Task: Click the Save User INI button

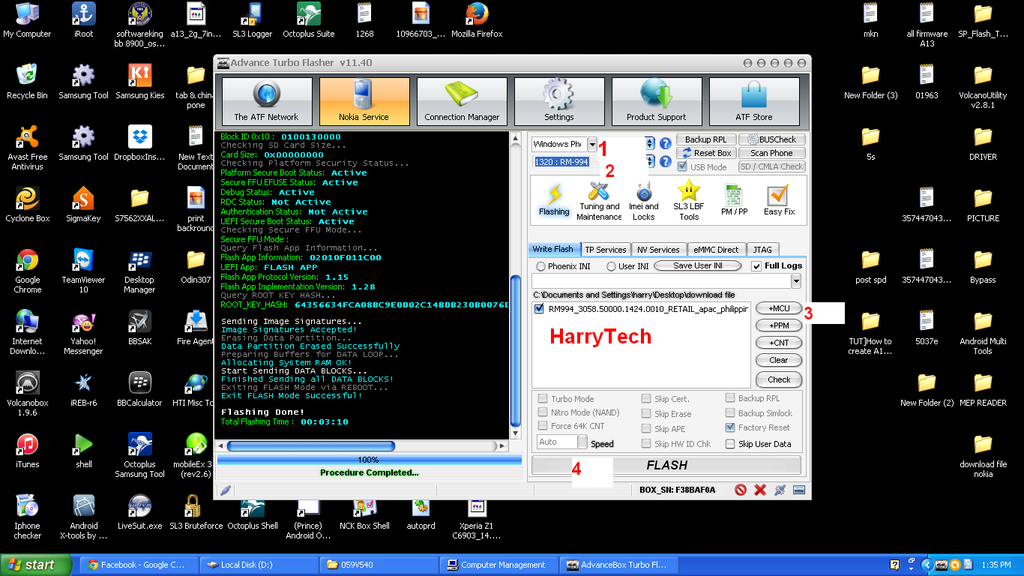Action: (697, 266)
